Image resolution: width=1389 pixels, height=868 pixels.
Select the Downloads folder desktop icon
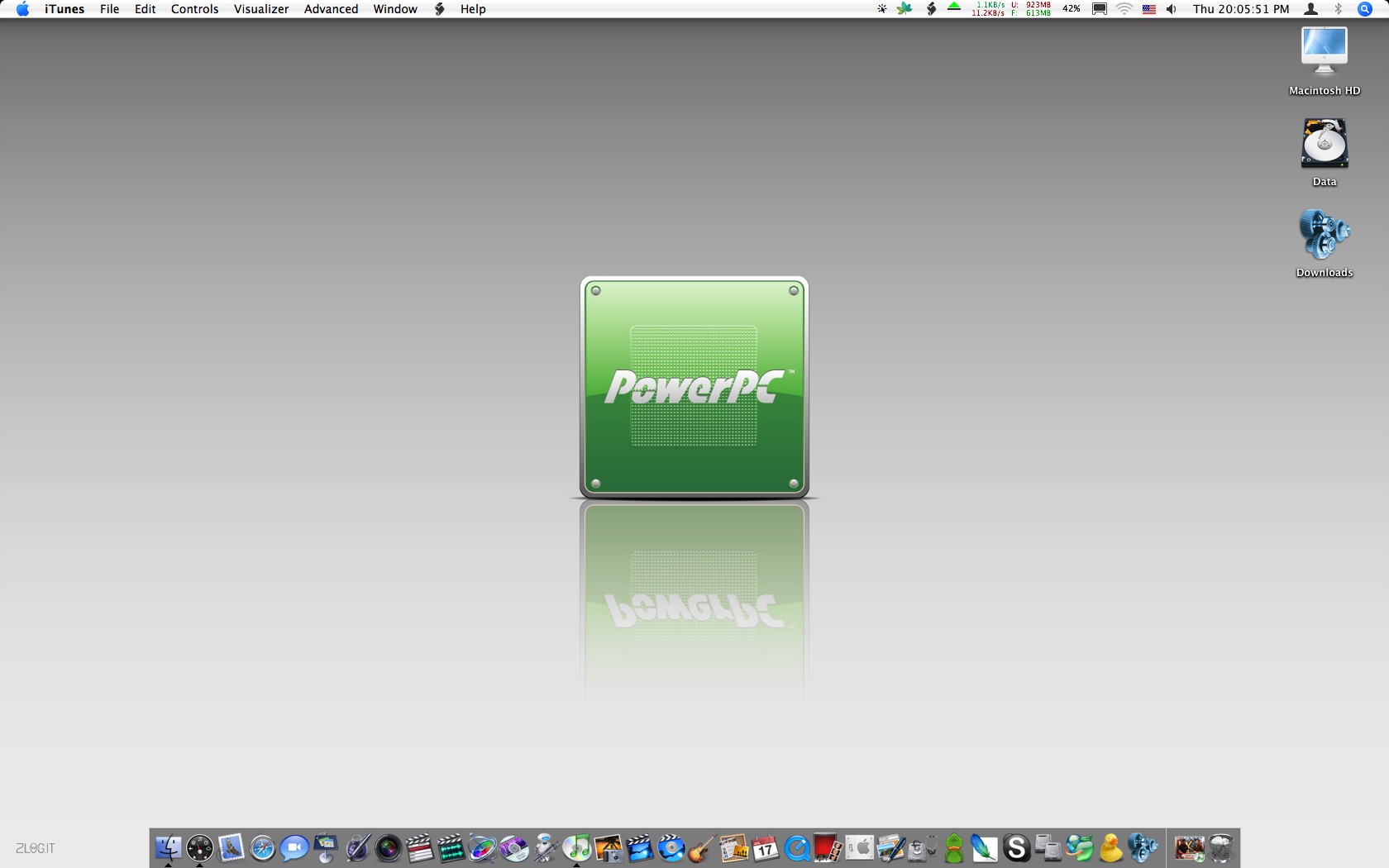tap(1325, 243)
